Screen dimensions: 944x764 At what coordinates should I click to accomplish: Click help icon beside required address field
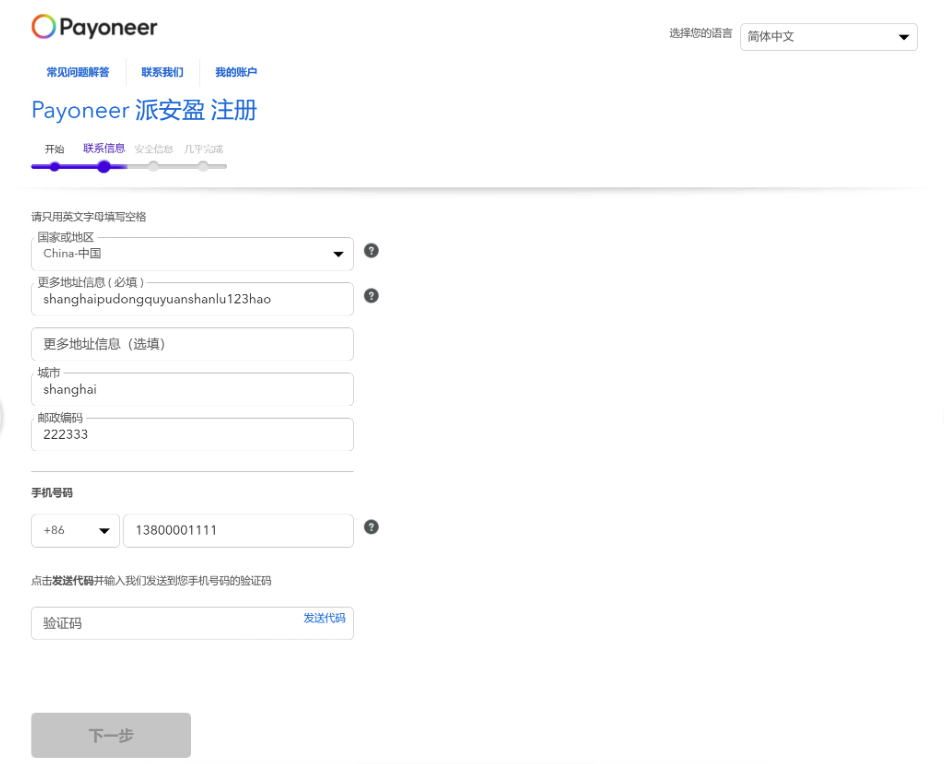[371, 296]
